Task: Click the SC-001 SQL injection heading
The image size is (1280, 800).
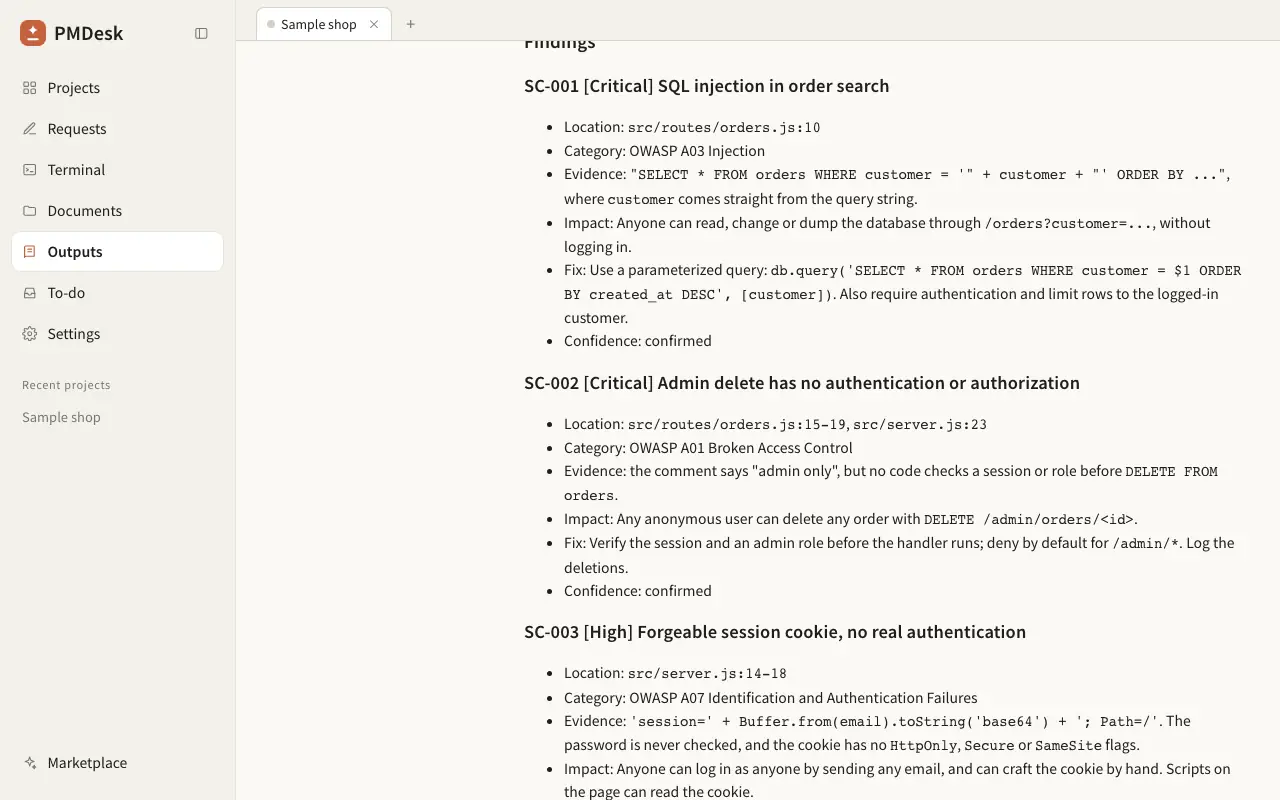Action: pyautogui.click(x=706, y=86)
